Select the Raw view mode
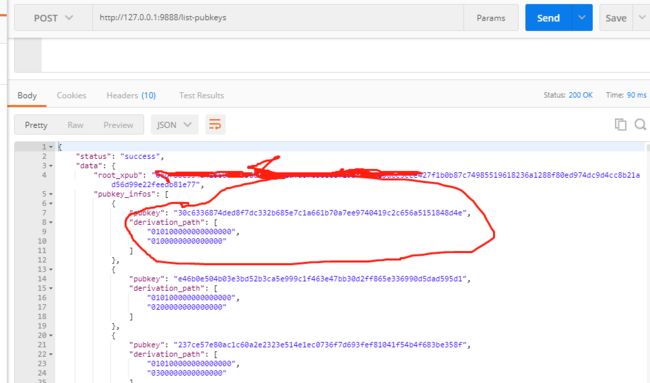The width and height of the screenshot is (650, 383). (75, 125)
